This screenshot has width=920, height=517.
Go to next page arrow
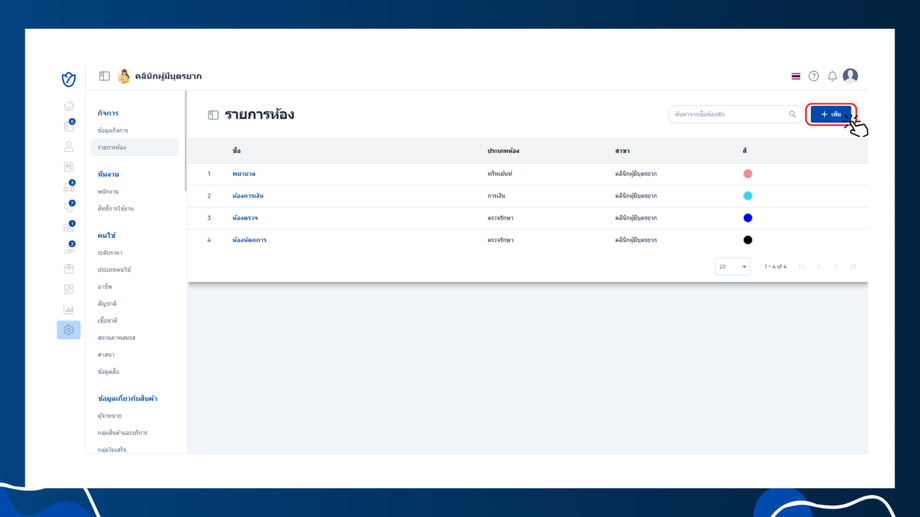836,267
